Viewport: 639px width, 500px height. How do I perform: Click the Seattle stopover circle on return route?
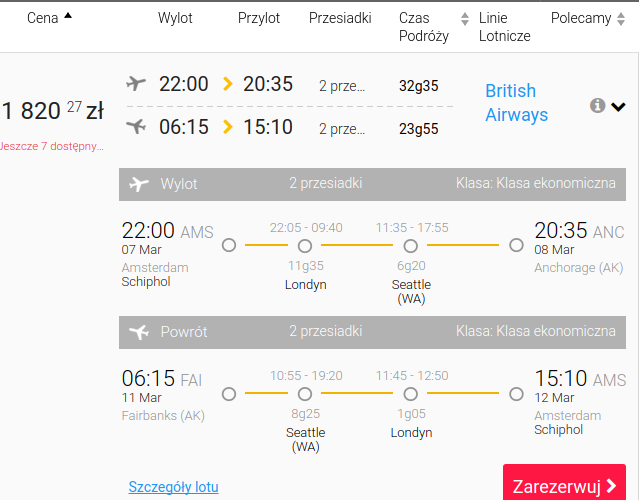coord(305,394)
